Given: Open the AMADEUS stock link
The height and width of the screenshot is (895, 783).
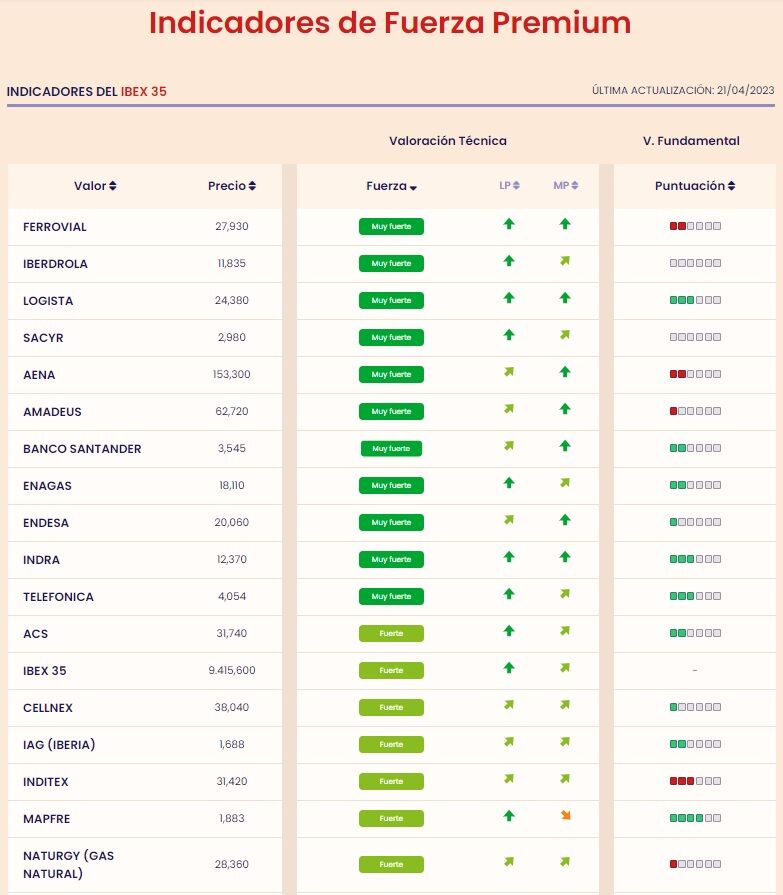Looking at the screenshot, I should tap(52, 412).
